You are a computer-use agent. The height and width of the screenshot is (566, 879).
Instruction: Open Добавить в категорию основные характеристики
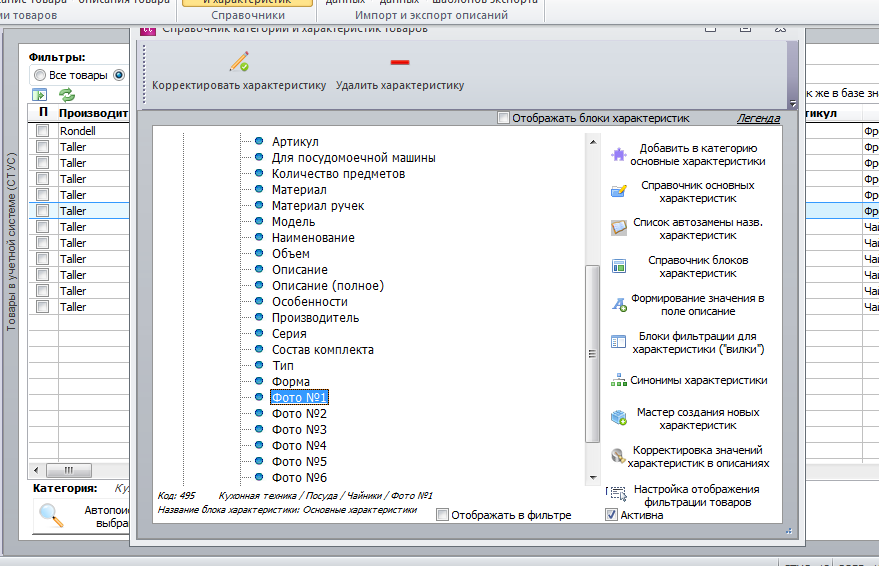coord(697,155)
